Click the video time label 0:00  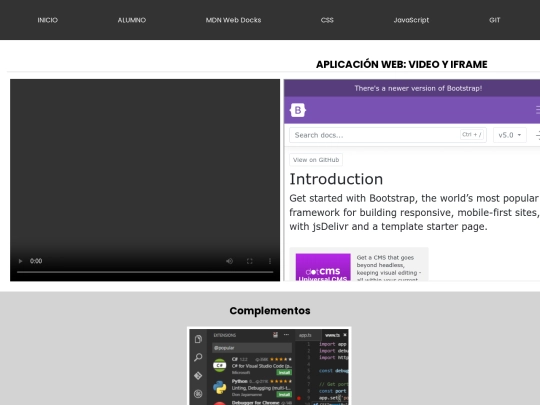36,261
